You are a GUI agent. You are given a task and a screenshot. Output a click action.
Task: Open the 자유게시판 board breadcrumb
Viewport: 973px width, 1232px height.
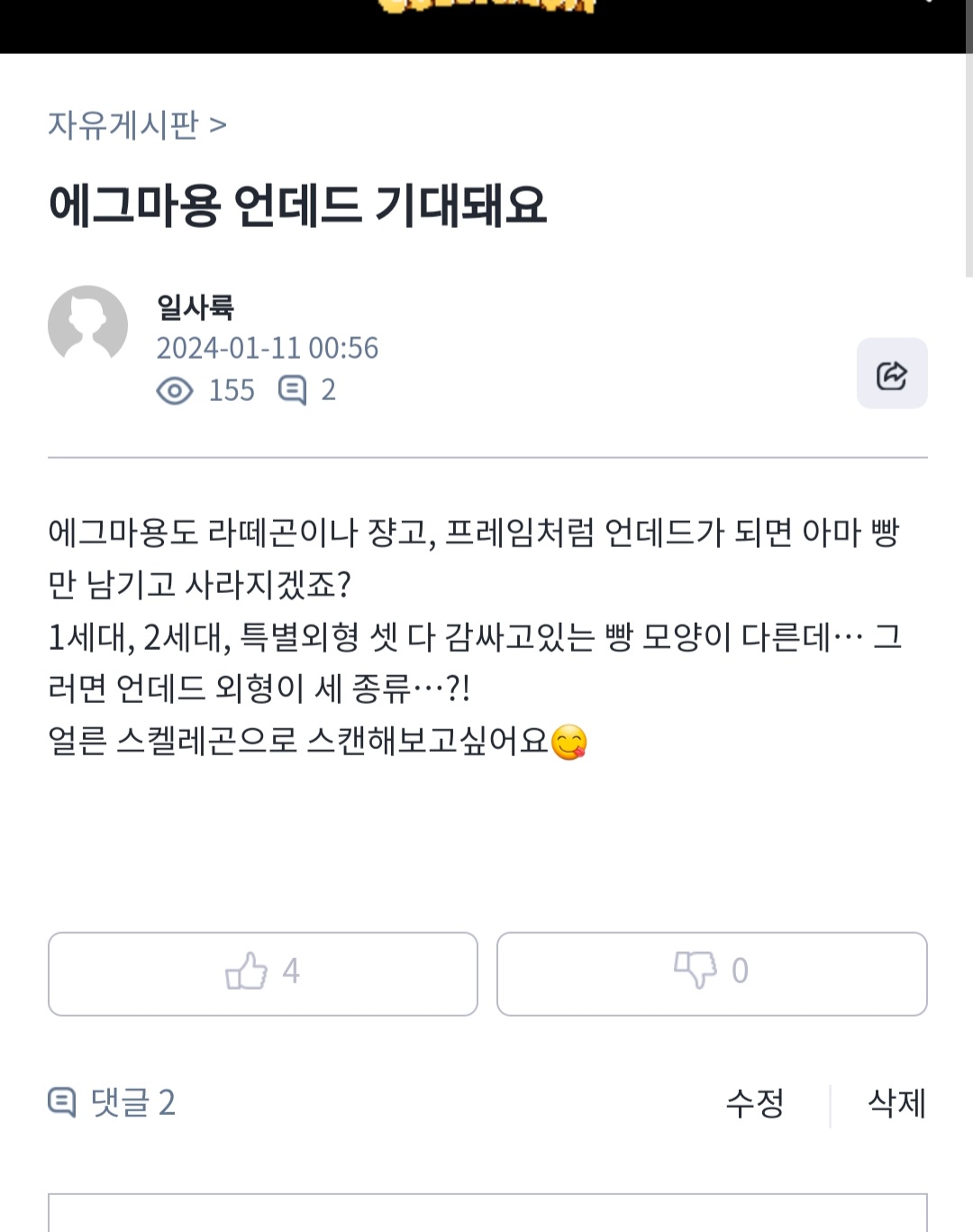123,124
